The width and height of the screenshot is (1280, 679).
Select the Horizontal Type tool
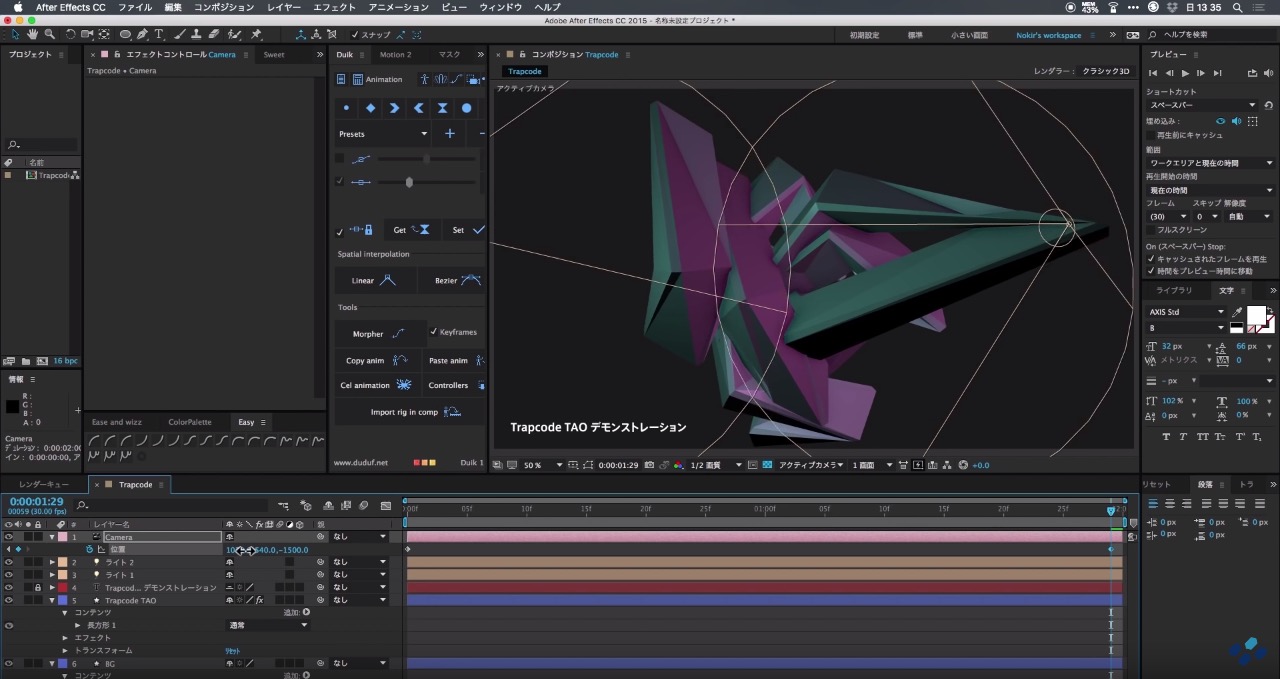pyautogui.click(x=159, y=35)
